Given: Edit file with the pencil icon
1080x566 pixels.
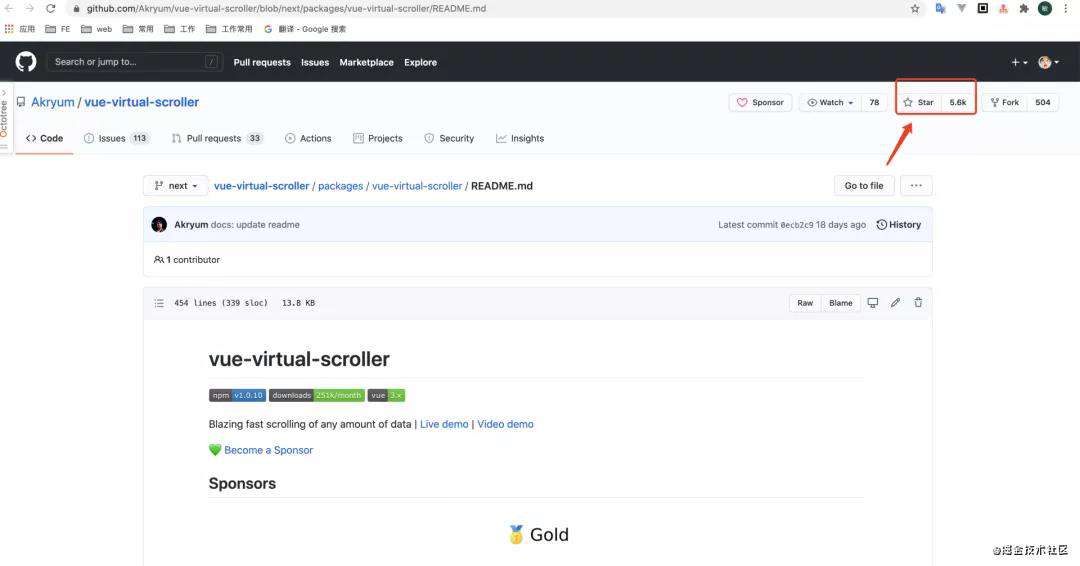Looking at the screenshot, I should 895,303.
